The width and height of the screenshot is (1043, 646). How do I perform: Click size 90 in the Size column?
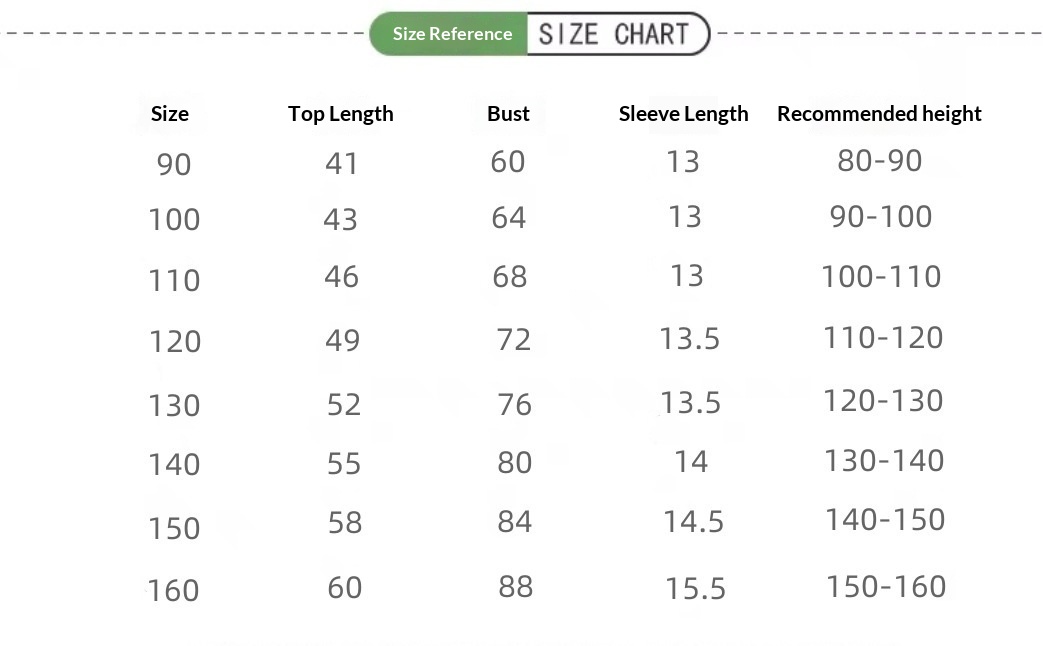(174, 164)
